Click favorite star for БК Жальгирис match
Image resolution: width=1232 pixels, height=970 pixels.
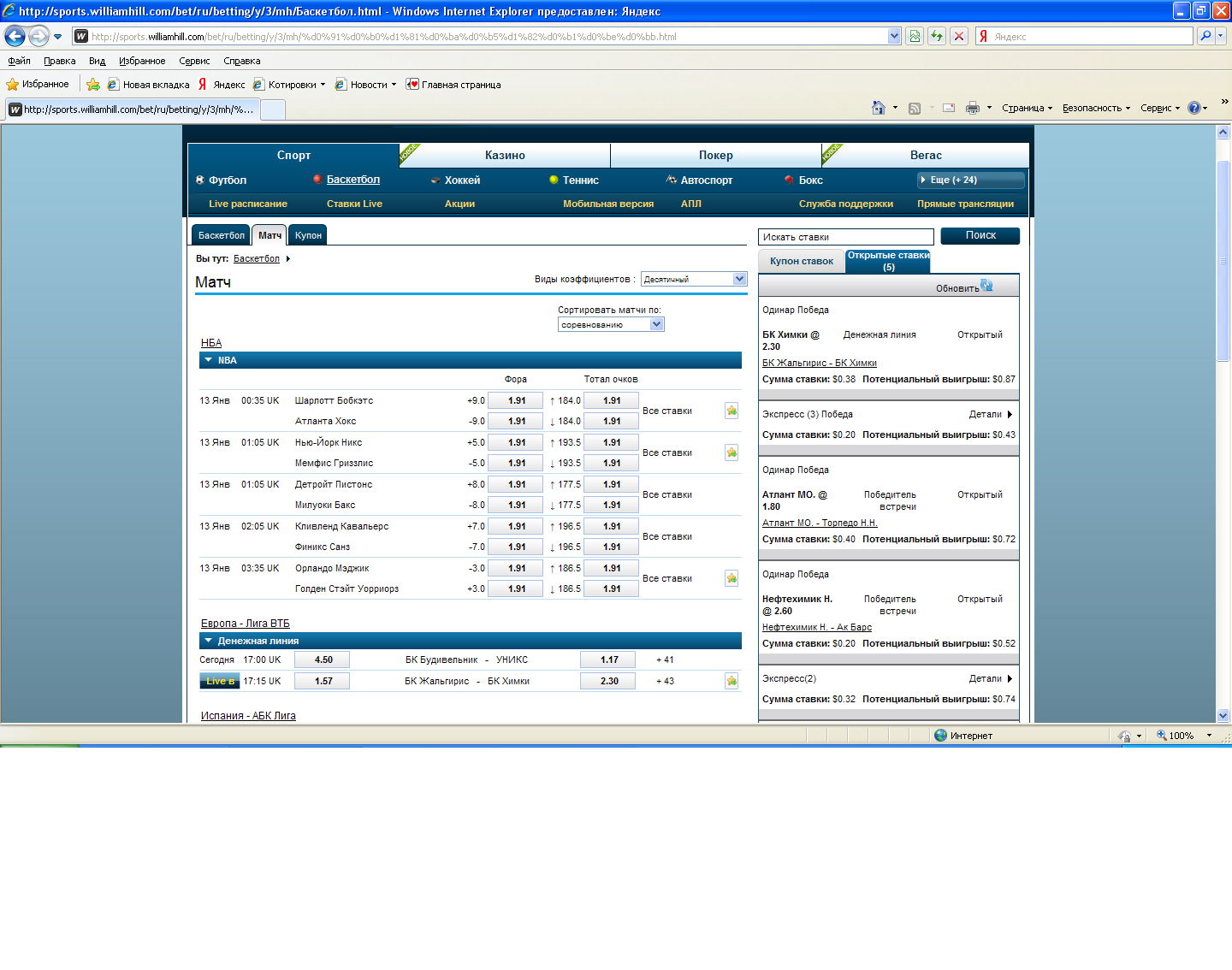point(731,681)
